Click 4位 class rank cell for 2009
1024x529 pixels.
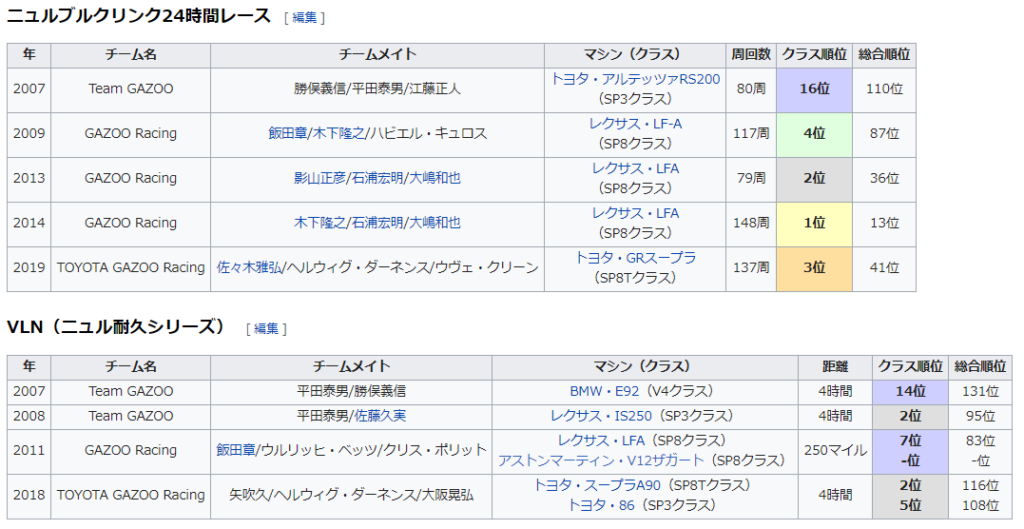814,135
